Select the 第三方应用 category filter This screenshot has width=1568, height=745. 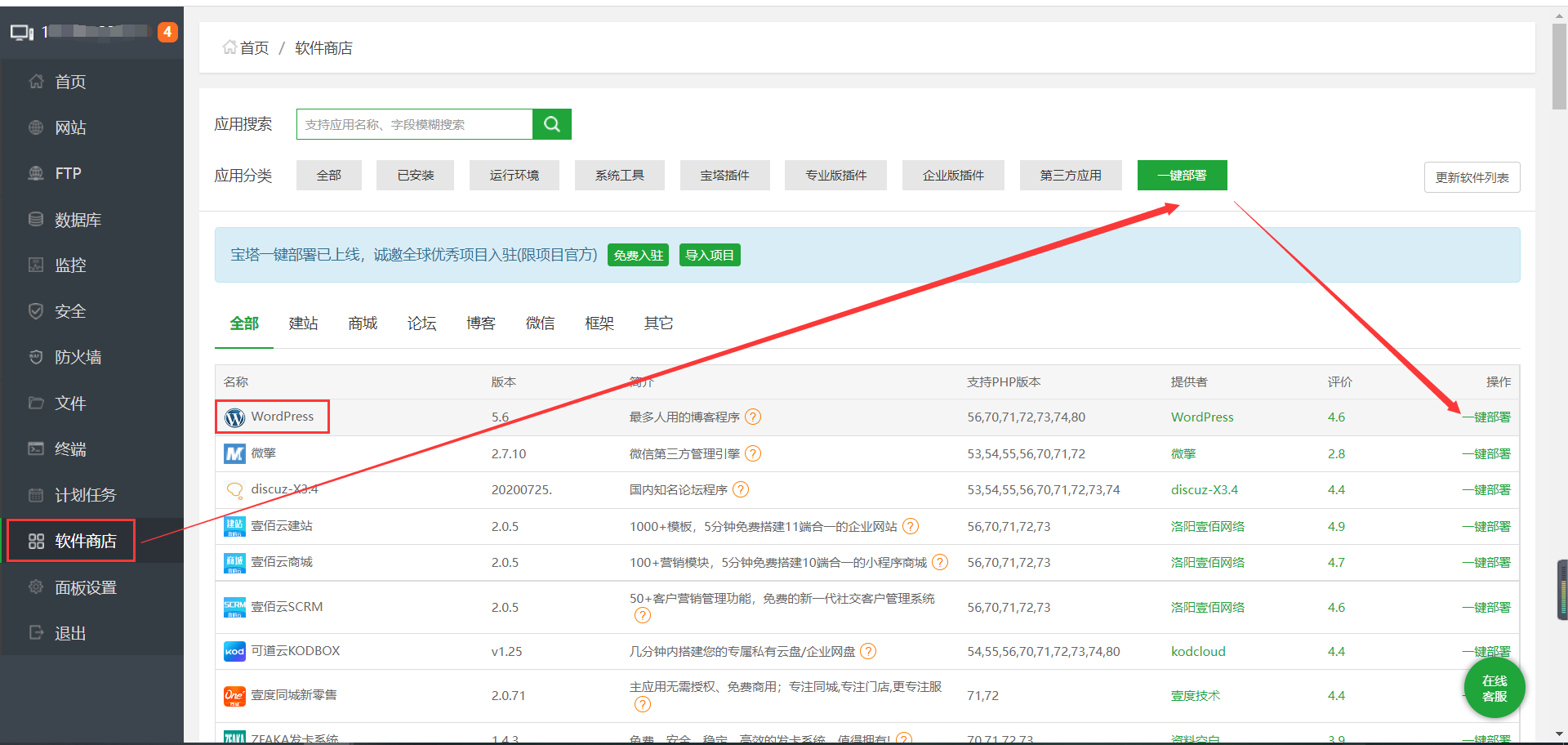point(1071,175)
